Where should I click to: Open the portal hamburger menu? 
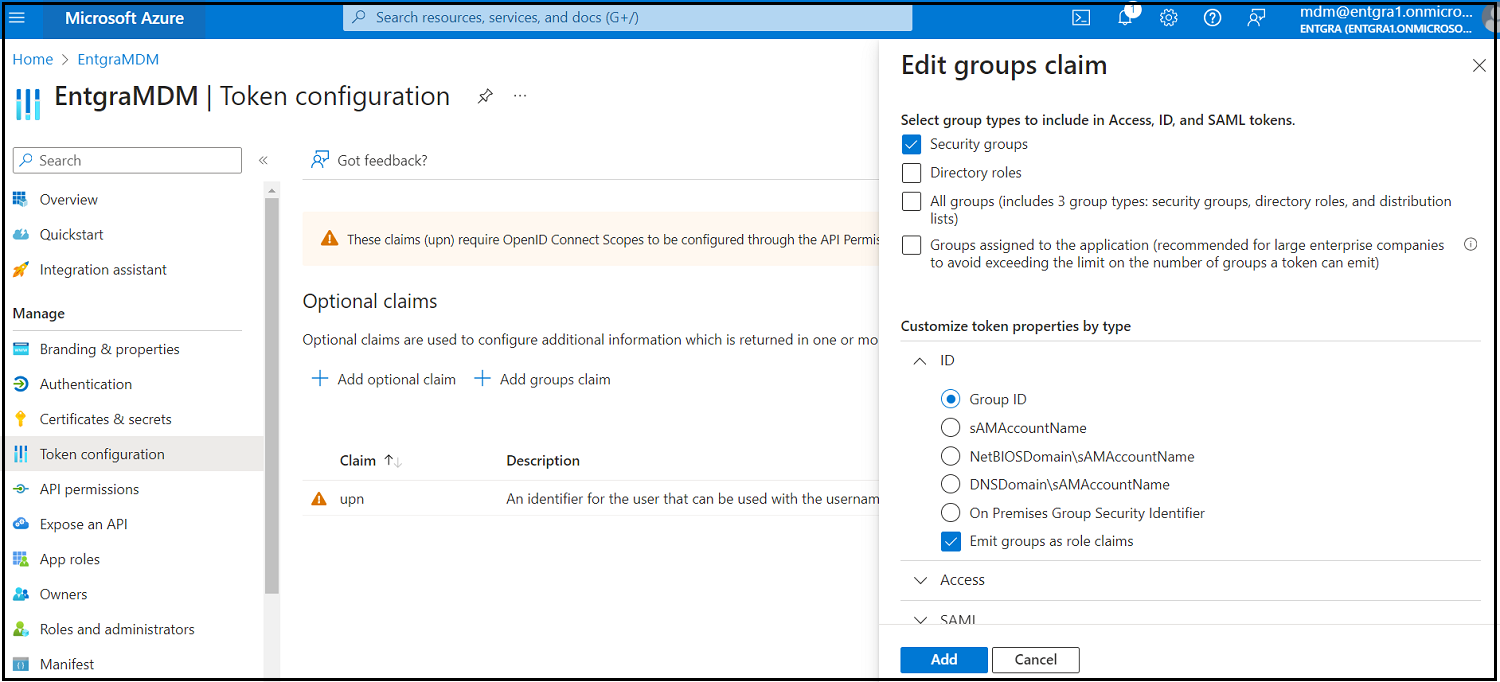17,17
